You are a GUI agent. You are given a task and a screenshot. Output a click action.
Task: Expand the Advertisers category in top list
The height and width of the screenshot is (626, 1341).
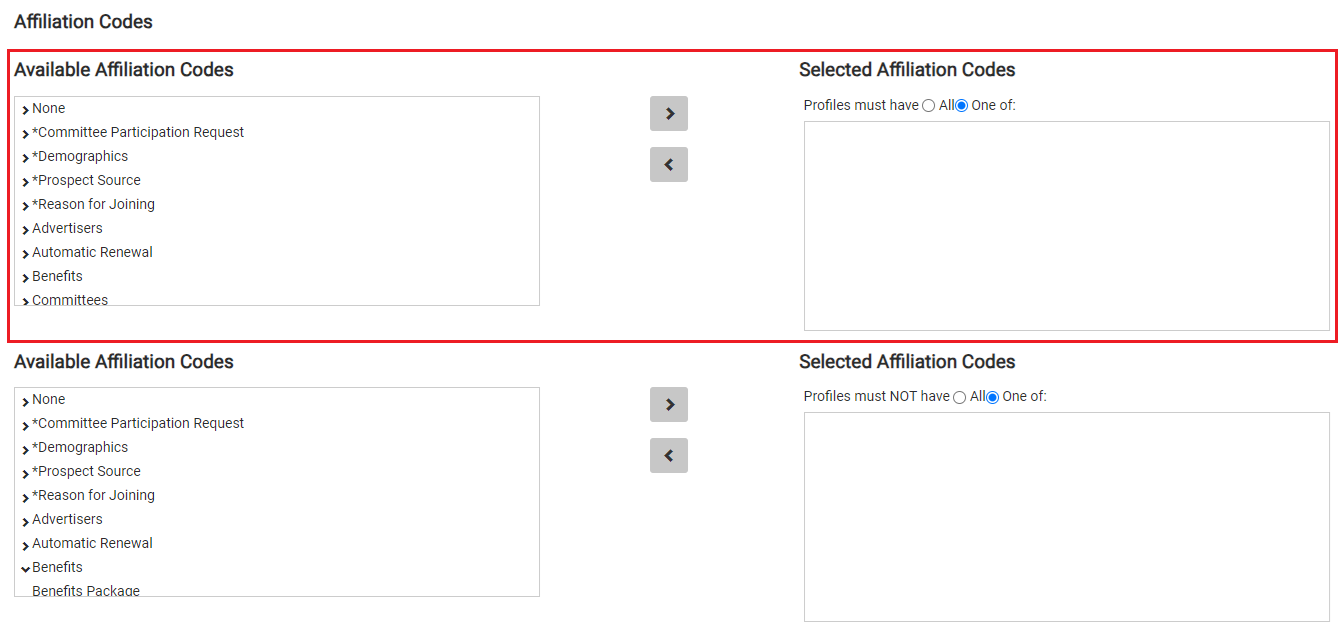tap(24, 228)
